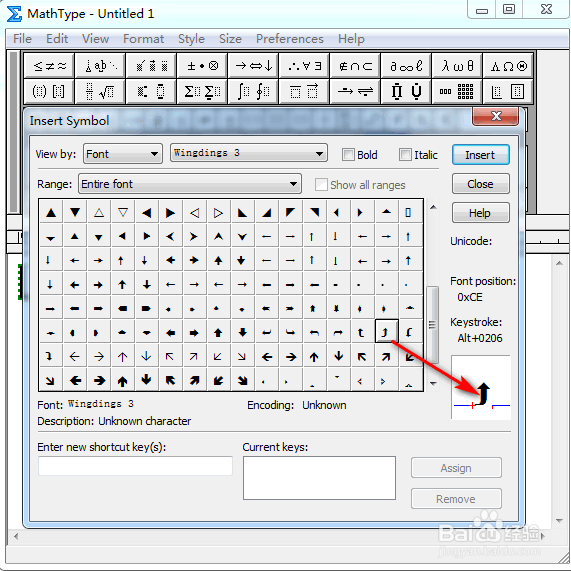571x571 pixels.
Task: Enable the Bold checkbox
Action: click(x=348, y=154)
